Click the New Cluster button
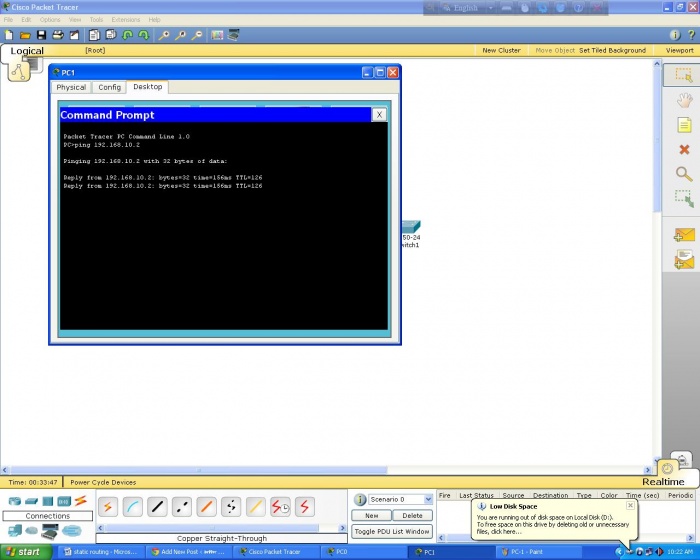 (x=501, y=50)
